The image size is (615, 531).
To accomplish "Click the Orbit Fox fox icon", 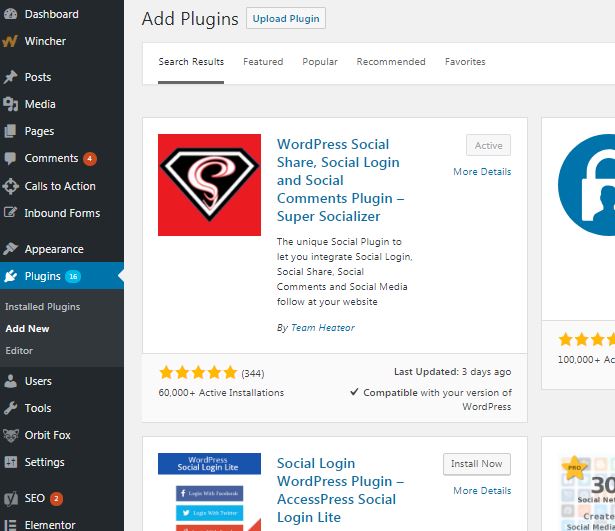I will (11, 435).
